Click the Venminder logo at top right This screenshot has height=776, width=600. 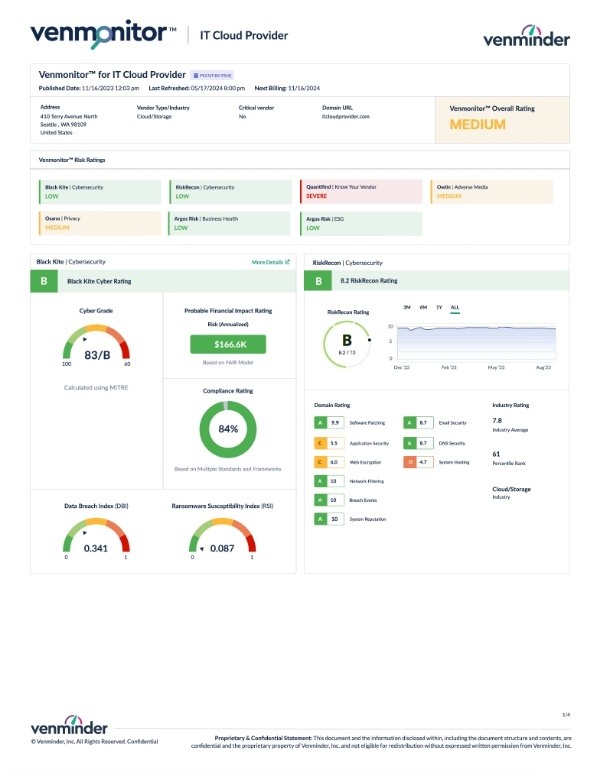pyautogui.click(x=526, y=37)
